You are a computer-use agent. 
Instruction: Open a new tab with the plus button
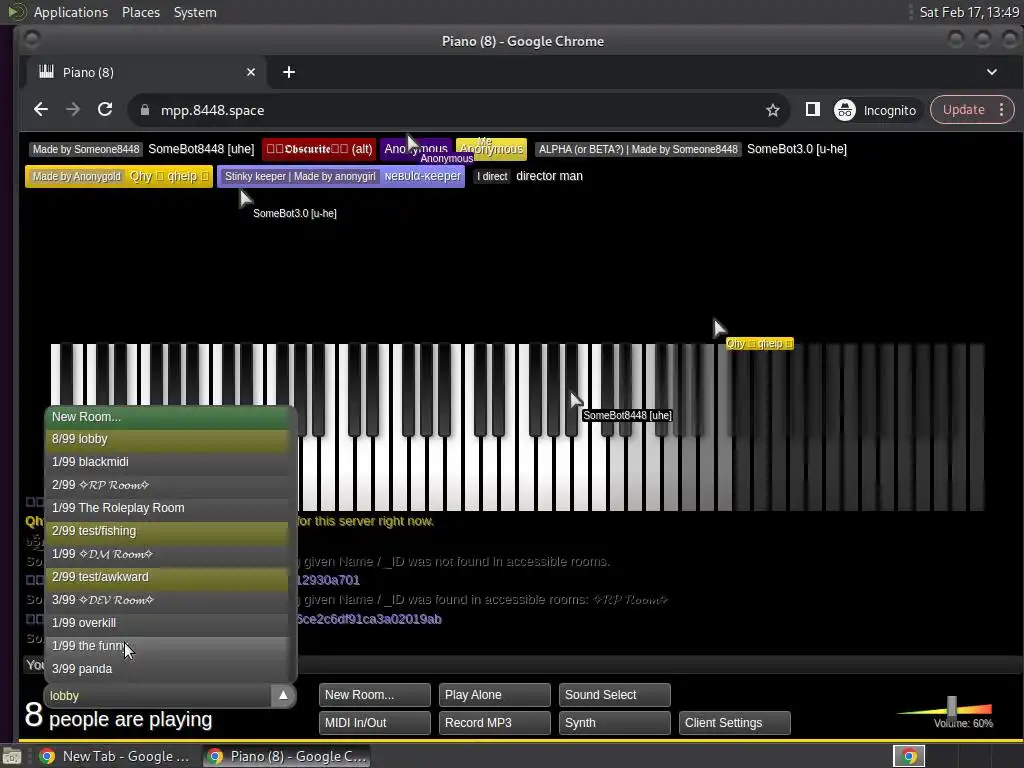(289, 72)
